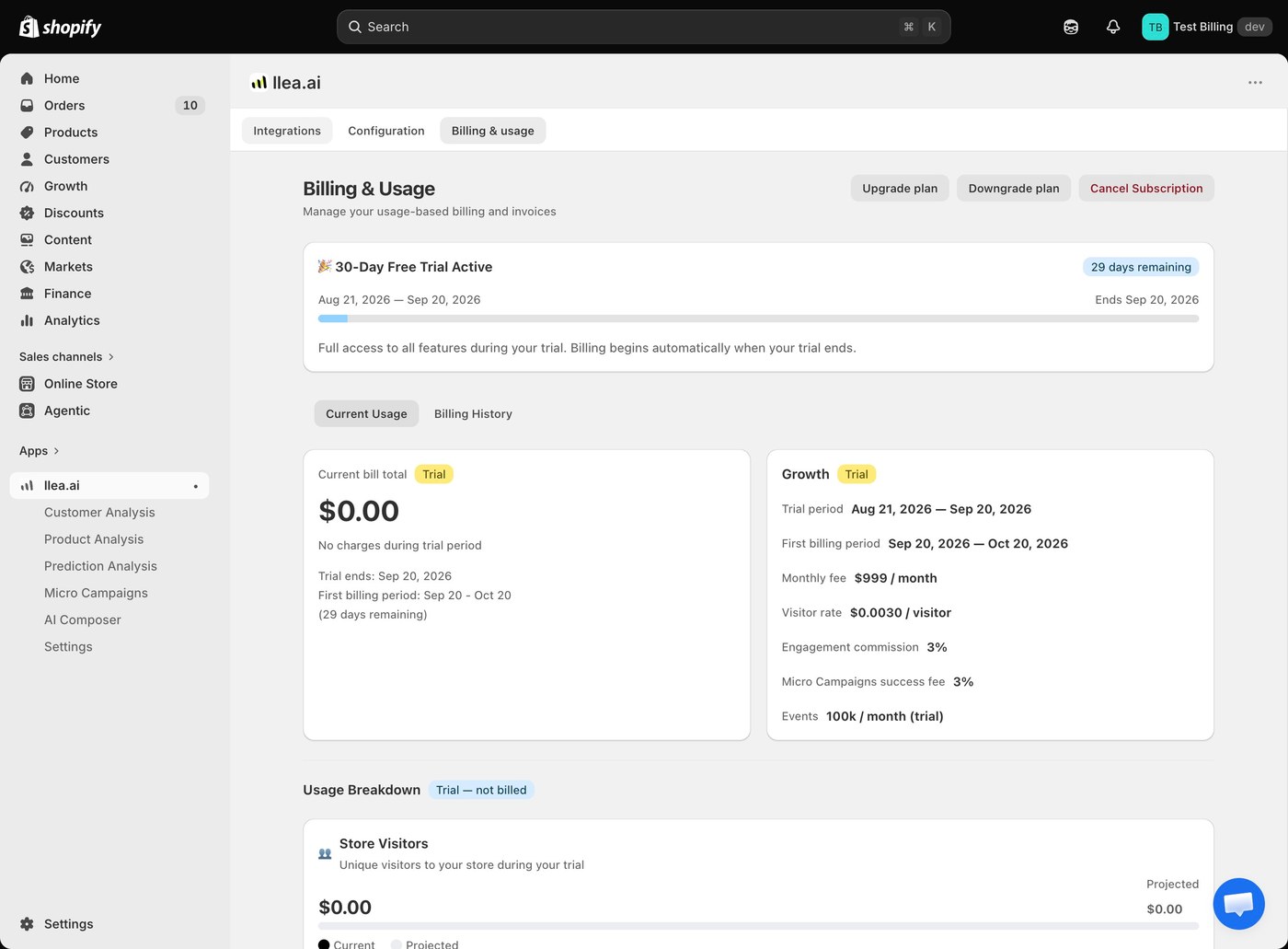Image resolution: width=1288 pixels, height=949 pixels.
Task: Open Customer Analysis in sidebar
Action: click(99, 513)
